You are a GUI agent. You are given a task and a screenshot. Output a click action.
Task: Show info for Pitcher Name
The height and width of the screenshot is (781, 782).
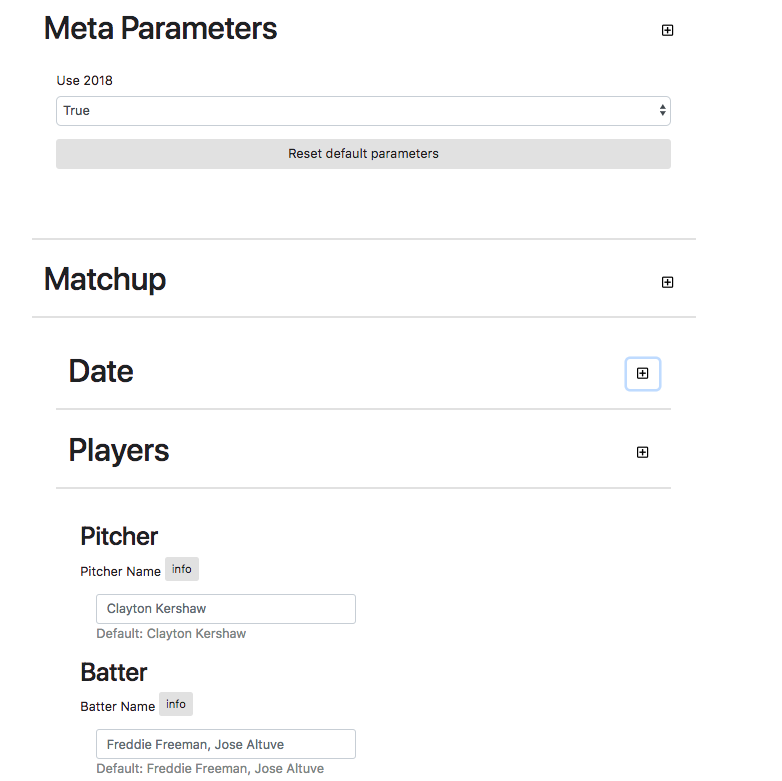tap(181, 569)
